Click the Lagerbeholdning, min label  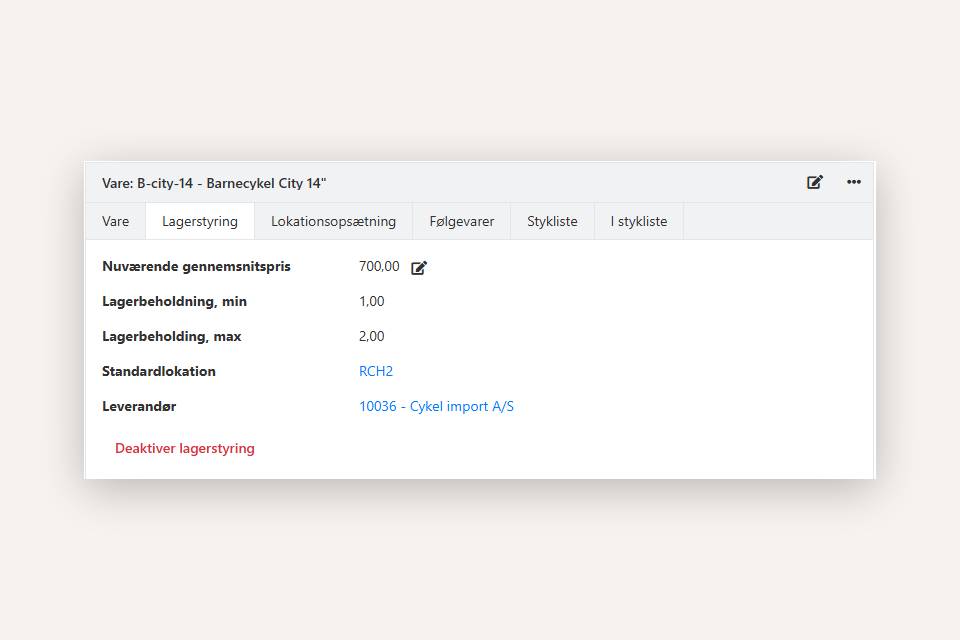(174, 301)
